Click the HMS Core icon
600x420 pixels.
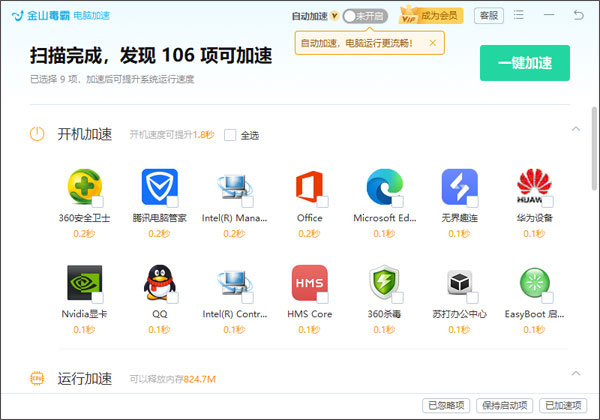point(310,283)
